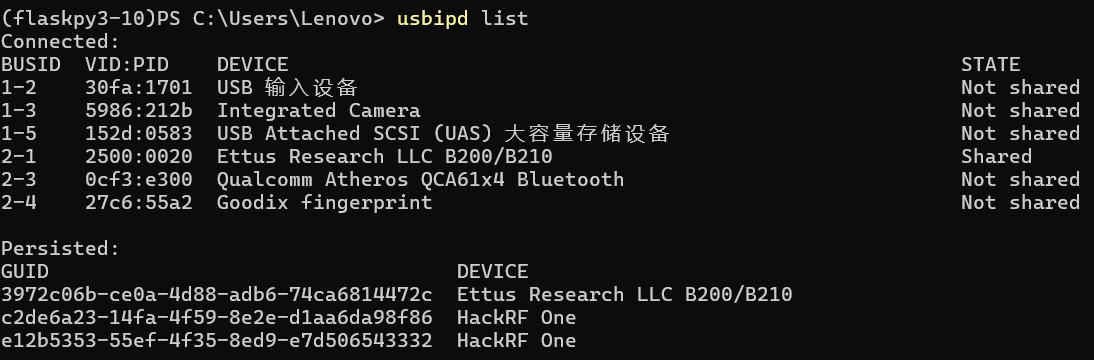Select 'Qualcomm Atheros QCA61x4 Bluetooth' text
Screen dimensions: 1094x360
(x=420, y=179)
